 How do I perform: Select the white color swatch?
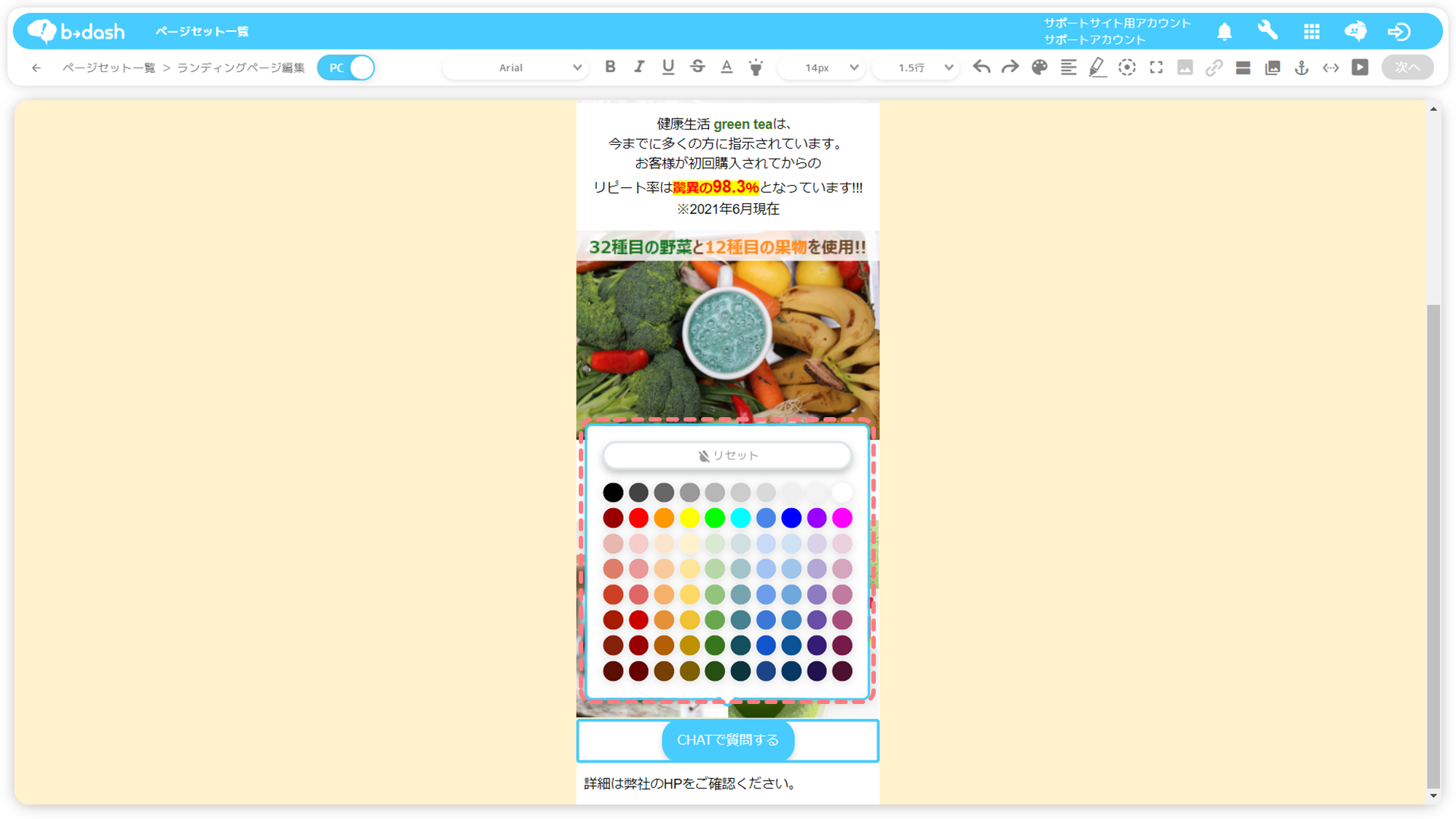[x=842, y=493]
